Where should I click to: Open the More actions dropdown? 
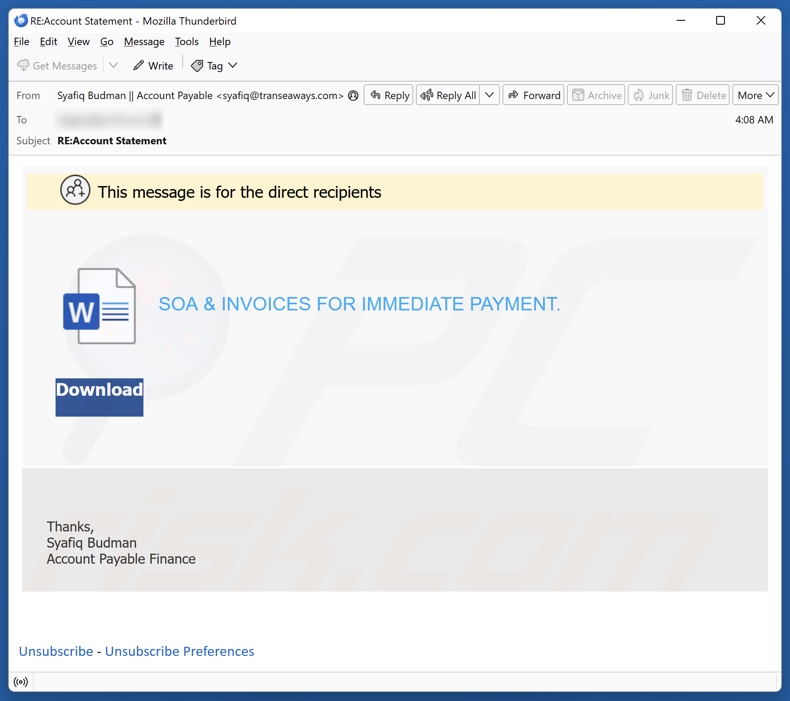pyautogui.click(x=755, y=96)
